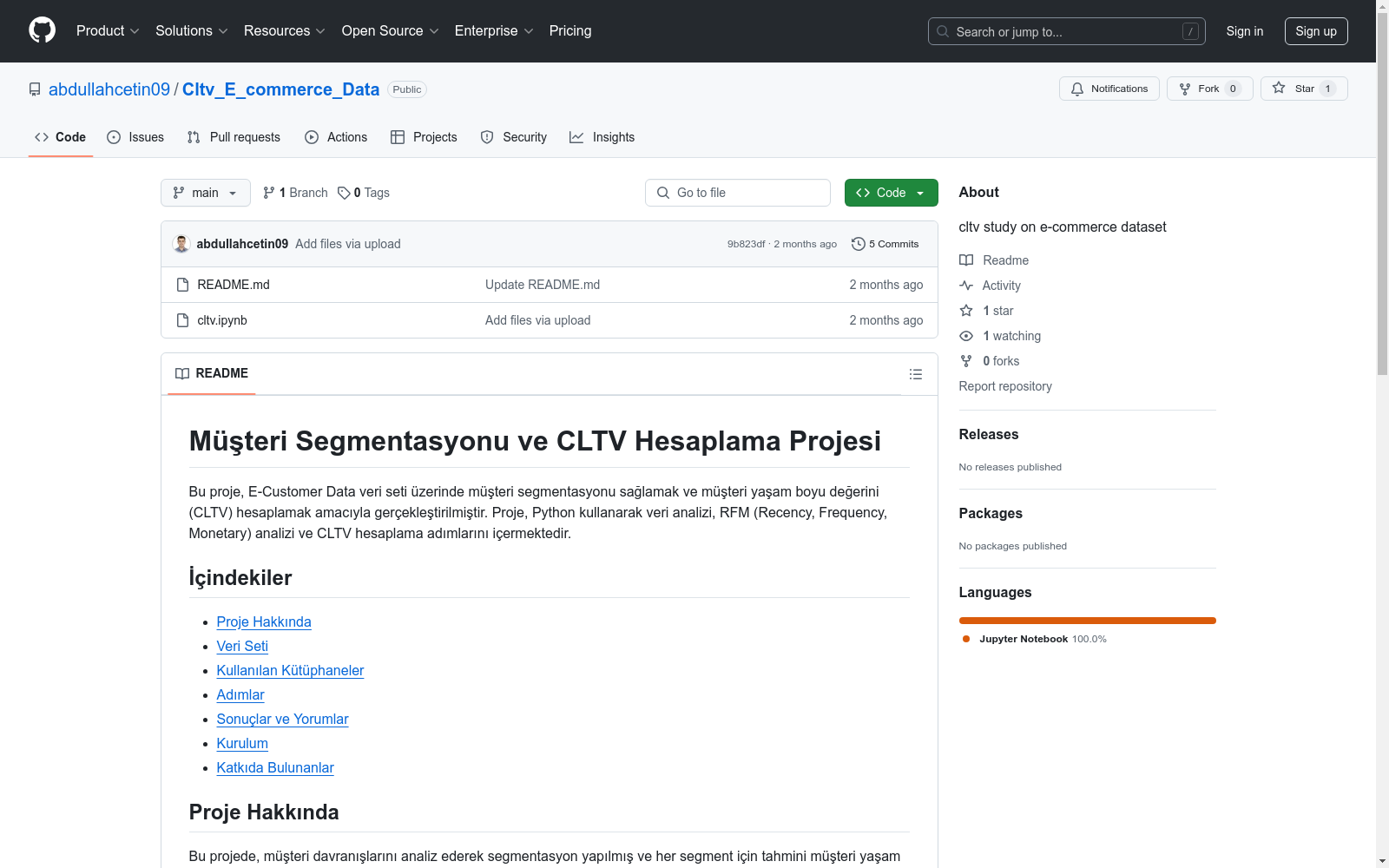Screen dimensions: 1389x868
Task: Open the Security tab
Action: pos(514,137)
